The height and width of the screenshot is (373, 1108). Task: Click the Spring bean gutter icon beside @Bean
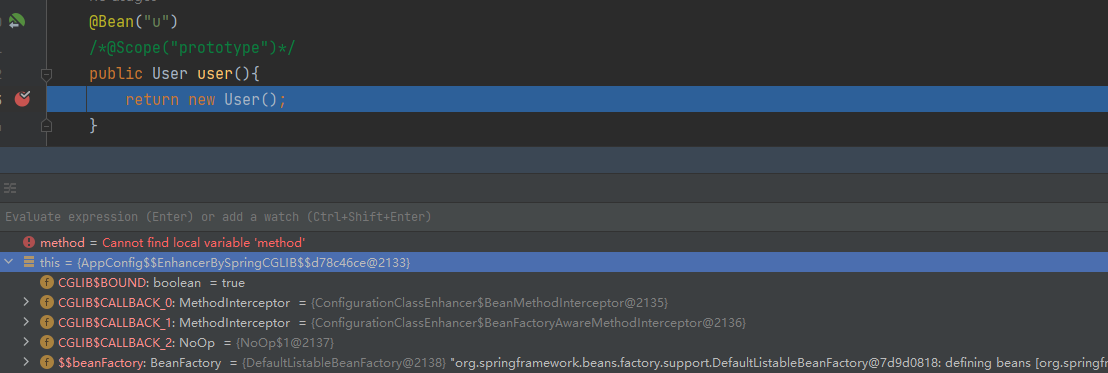point(16,22)
